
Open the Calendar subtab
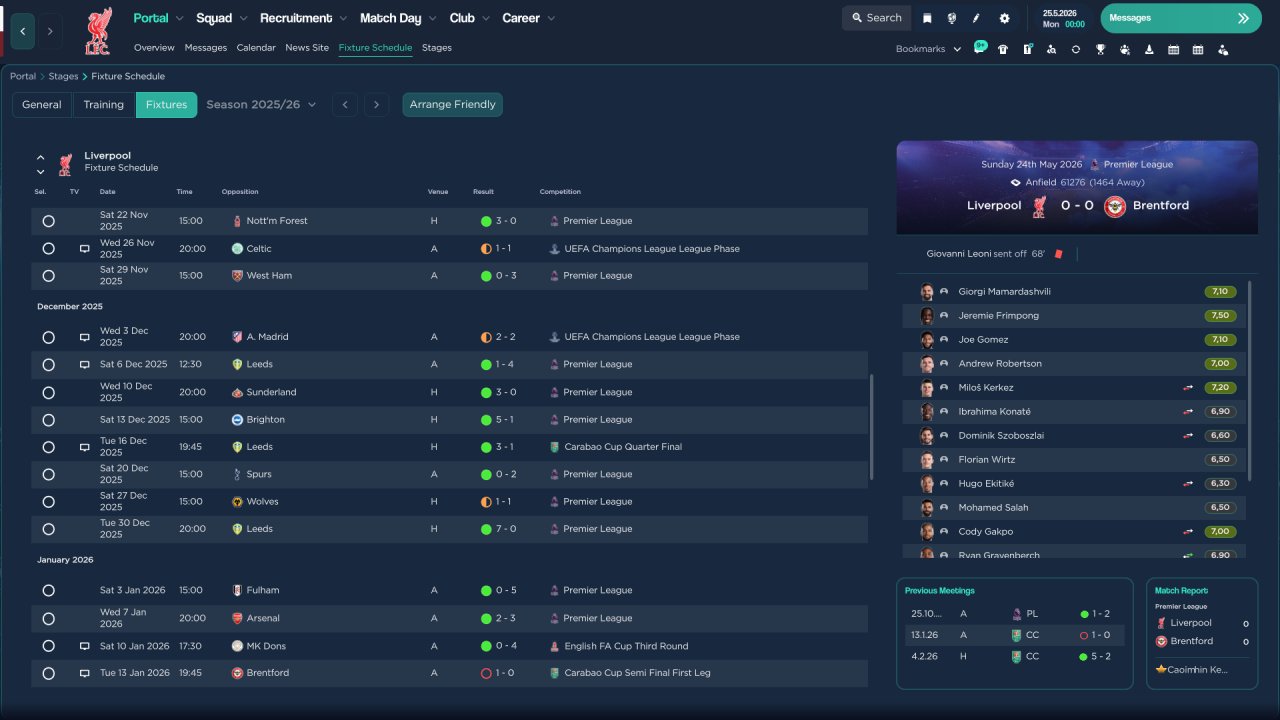[x=256, y=48]
